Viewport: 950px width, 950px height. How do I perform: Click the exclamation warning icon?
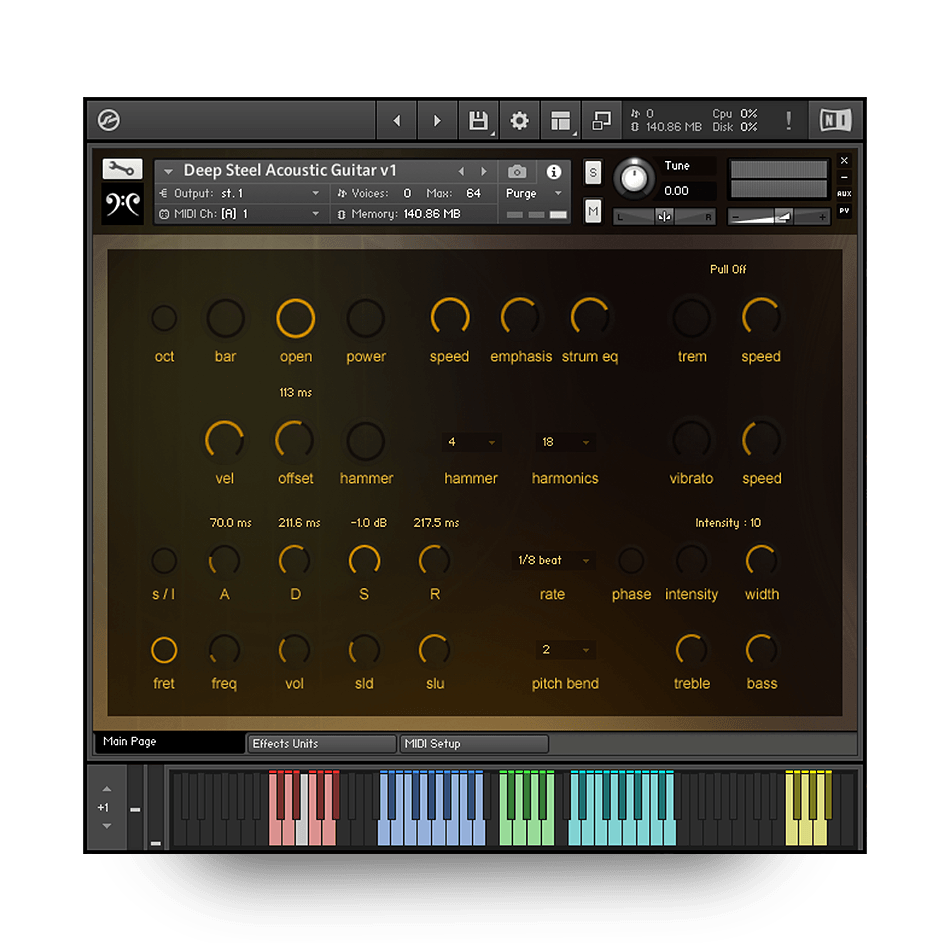click(x=788, y=121)
